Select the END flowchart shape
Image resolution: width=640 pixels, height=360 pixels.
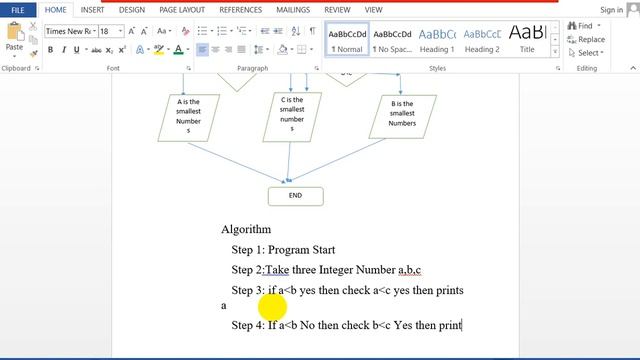[x=296, y=196]
